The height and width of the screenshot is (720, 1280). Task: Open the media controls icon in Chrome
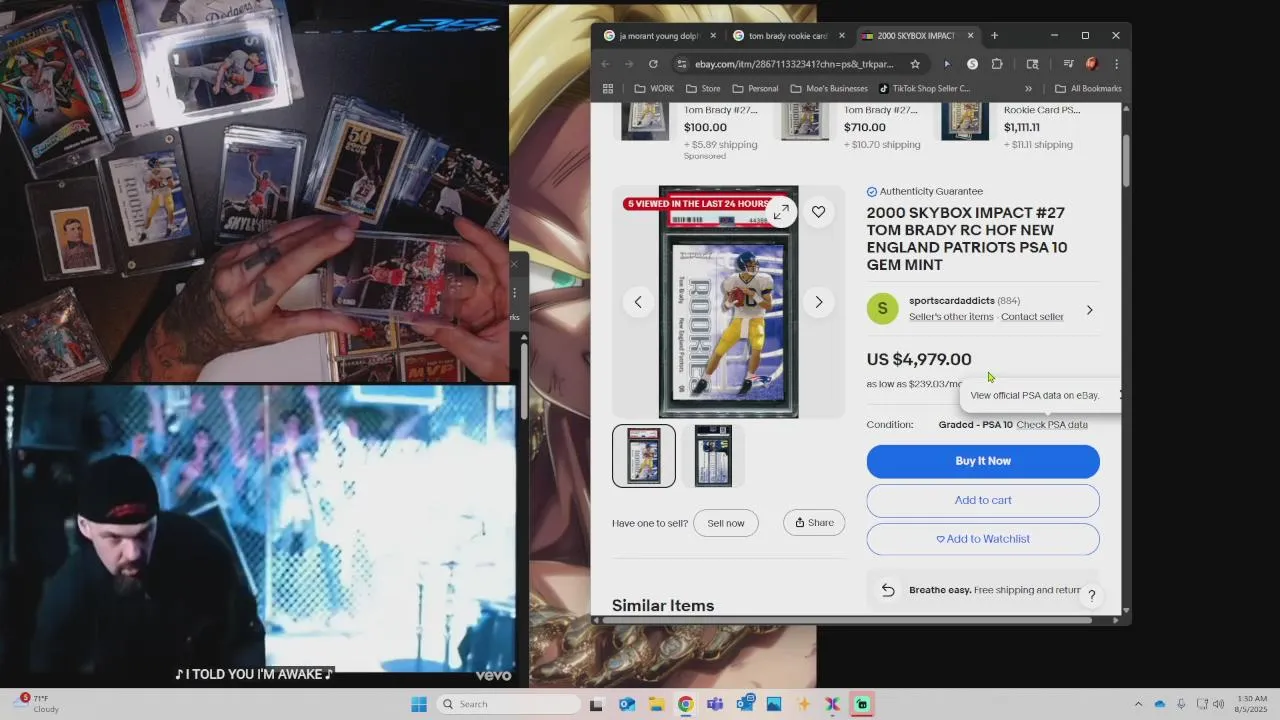coord(1068,64)
